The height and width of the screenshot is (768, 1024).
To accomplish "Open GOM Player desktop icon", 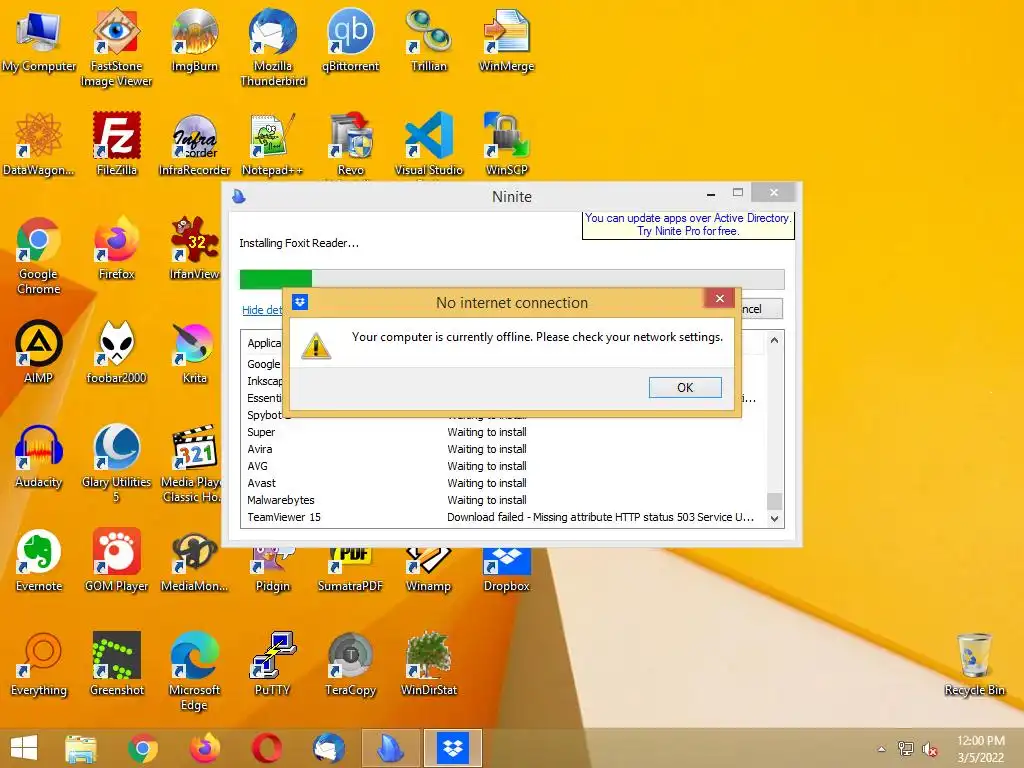I will (116, 561).
